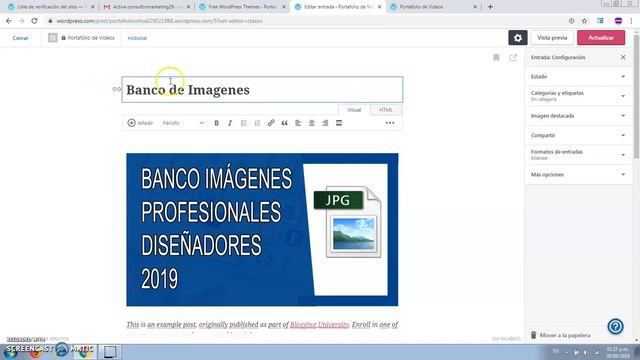Switch to the Lista de verificación browser tab

[x=51, y=7]
